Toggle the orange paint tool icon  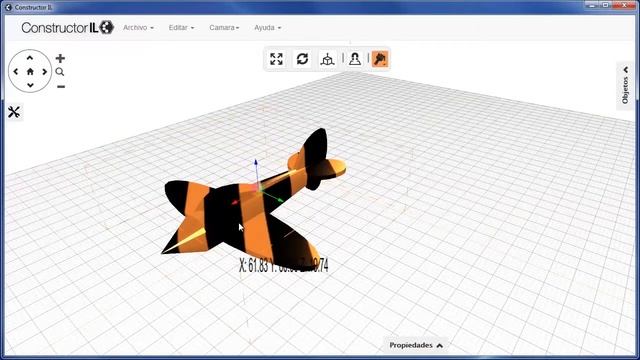pos(380,59)
